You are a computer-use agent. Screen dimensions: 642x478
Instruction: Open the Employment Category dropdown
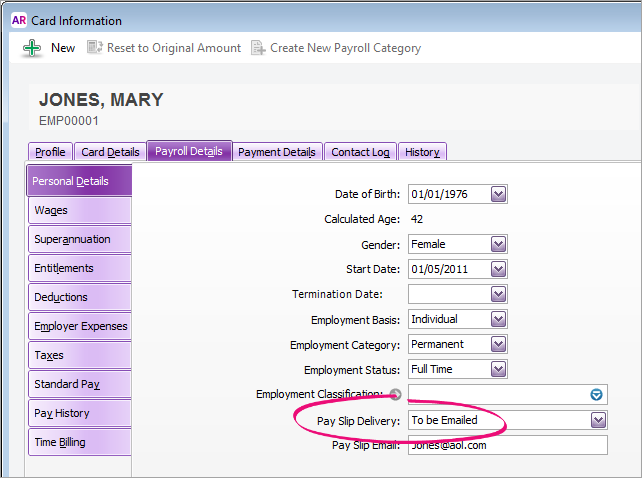click(498, 344)
